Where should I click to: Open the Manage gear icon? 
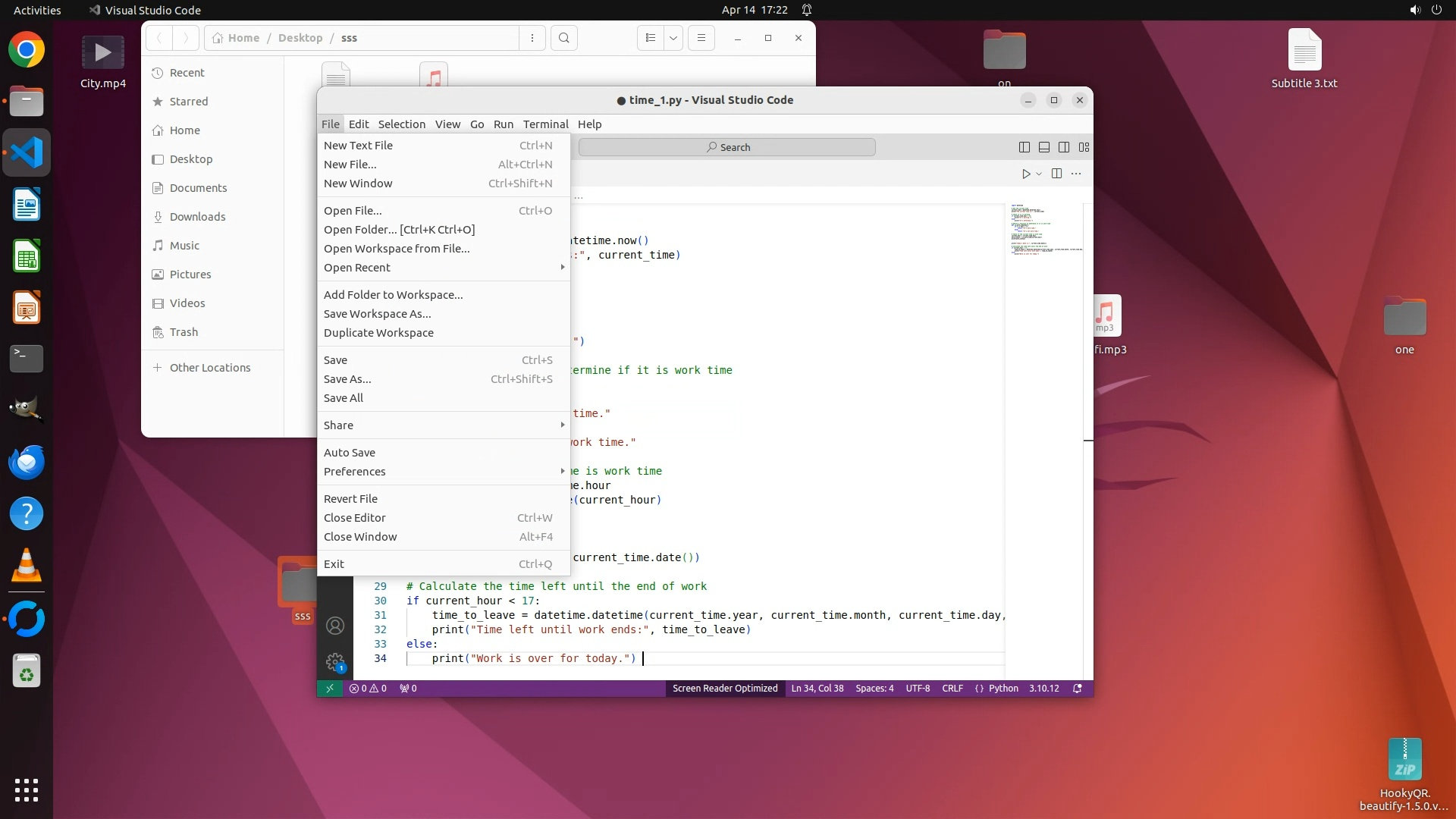(x=335, y=662)
